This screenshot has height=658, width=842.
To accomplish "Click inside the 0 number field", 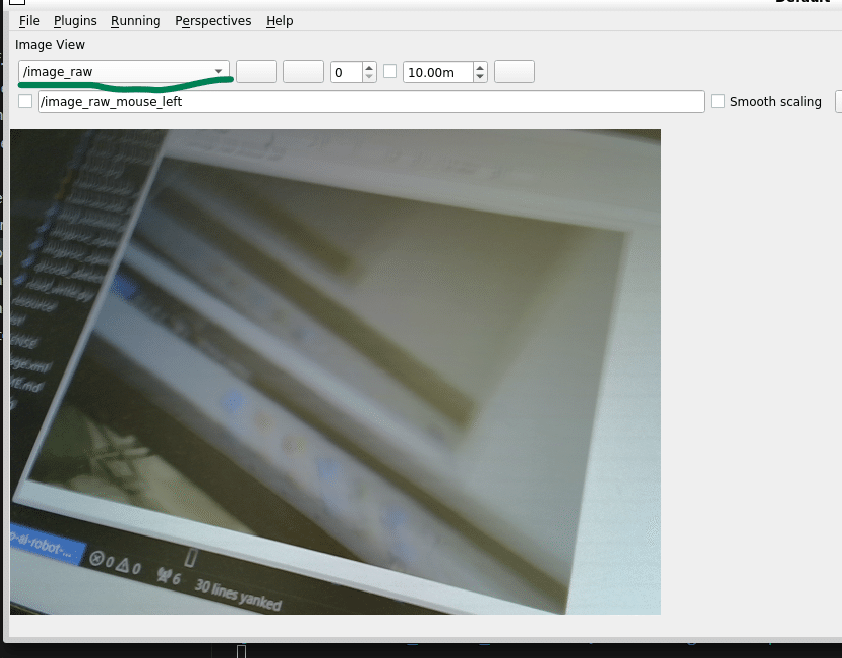I will coord(347,72).
